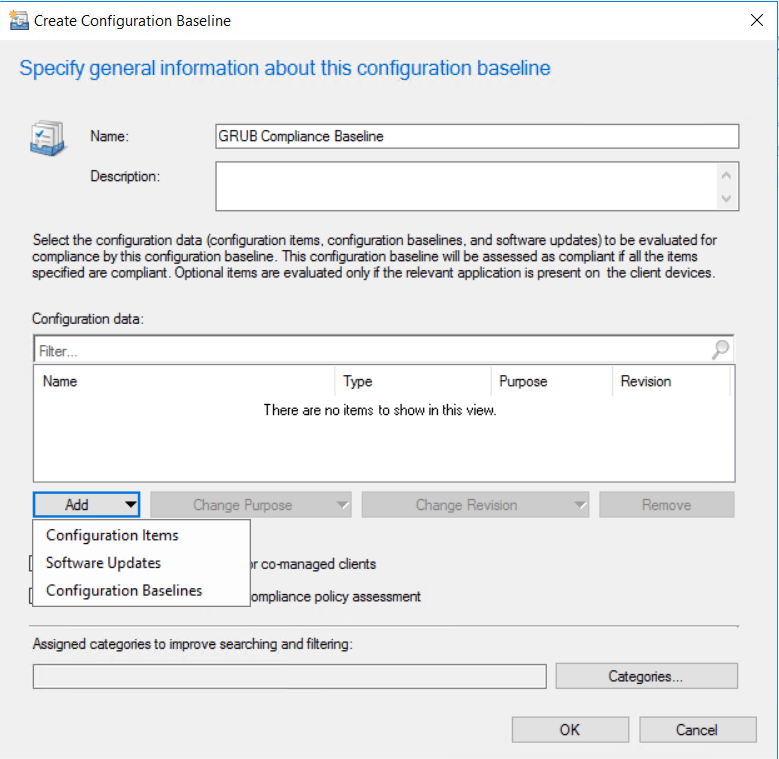Viewport: 779px width, 759px height.
Task: Click into the Name text field
Action: pyautogui.click(x=476, y=137)
